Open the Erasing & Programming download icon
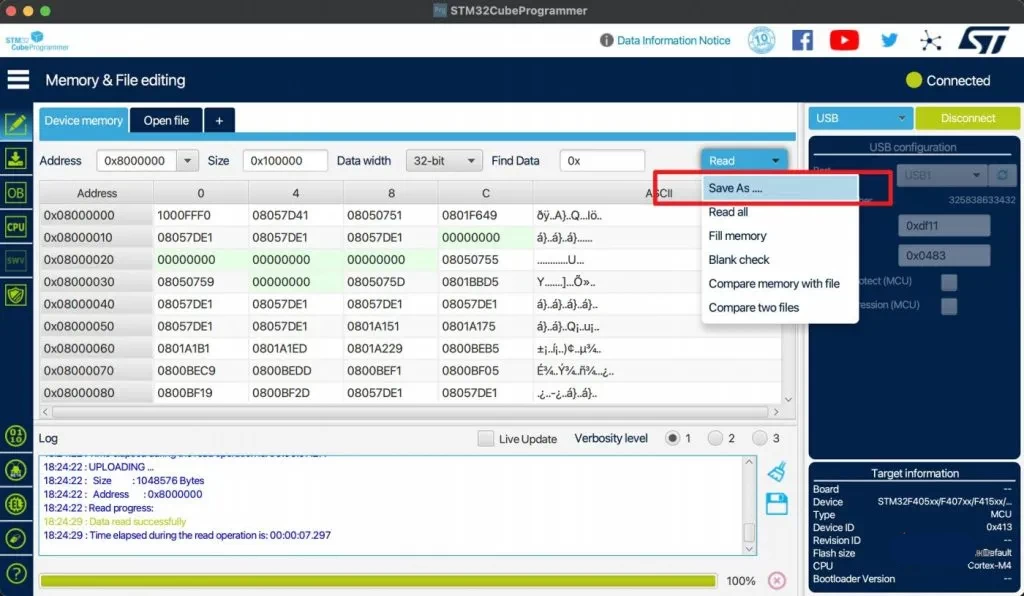The height and width of the screenshot is (596, 1024). tap(16, 158)
